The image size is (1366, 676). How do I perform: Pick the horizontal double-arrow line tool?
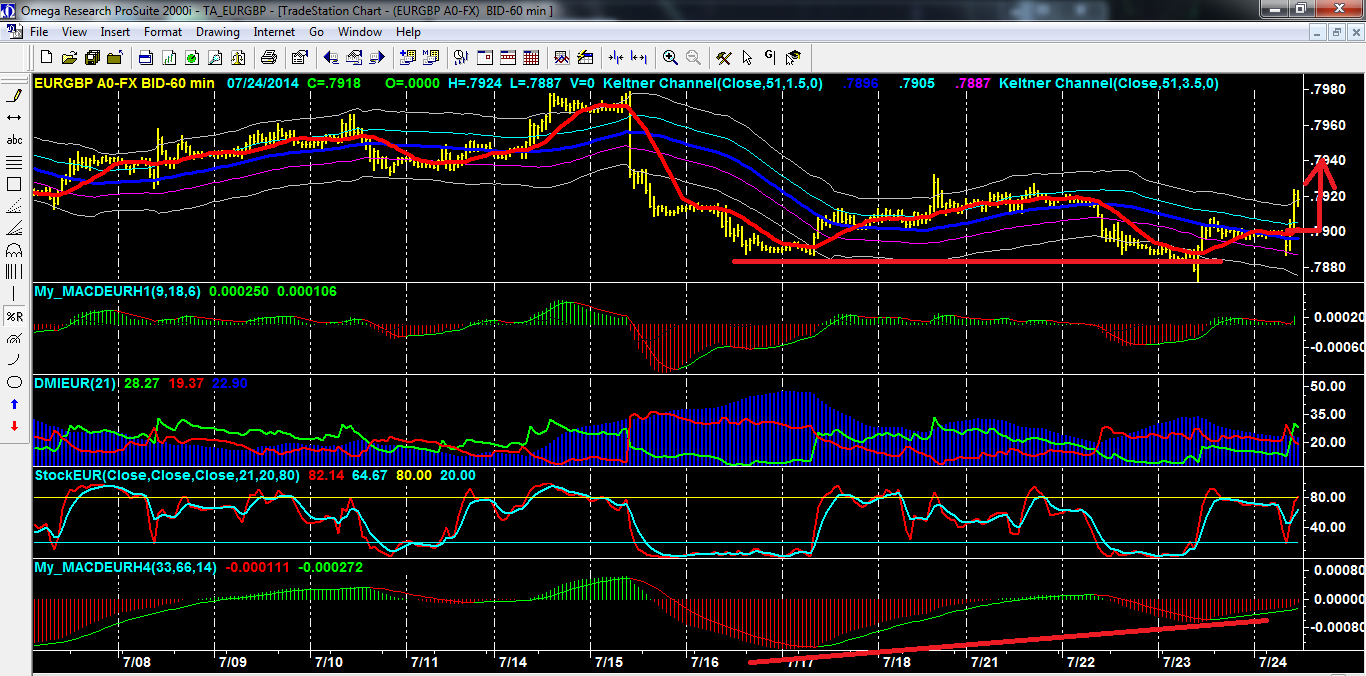(14, 118)
